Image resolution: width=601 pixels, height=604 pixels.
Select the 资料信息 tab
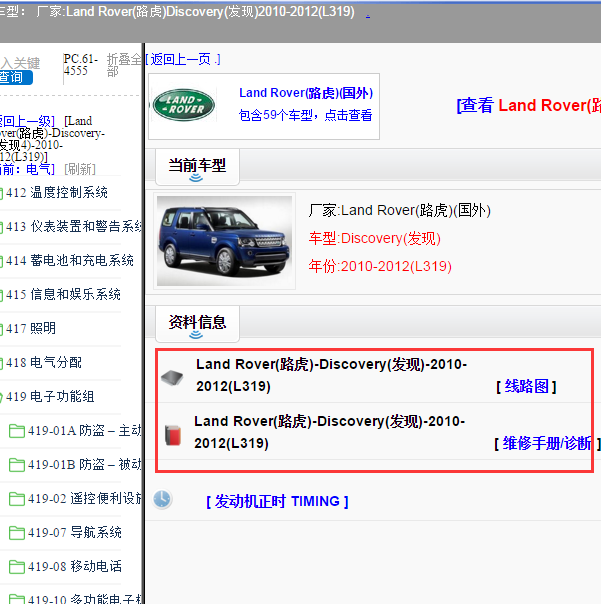click(x=197, y=324)
